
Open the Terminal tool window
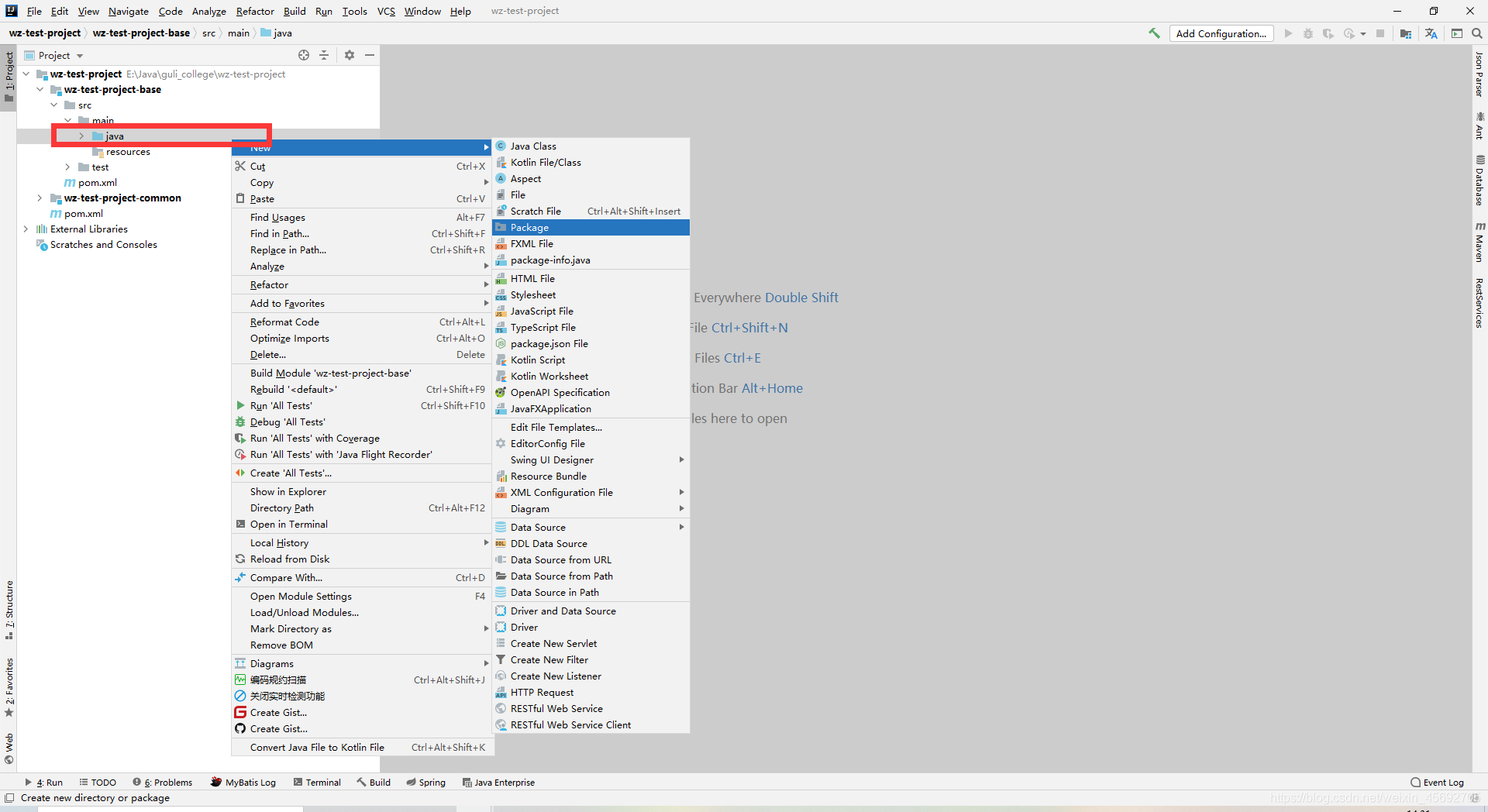pyautogui.click(x=317, y=783)
